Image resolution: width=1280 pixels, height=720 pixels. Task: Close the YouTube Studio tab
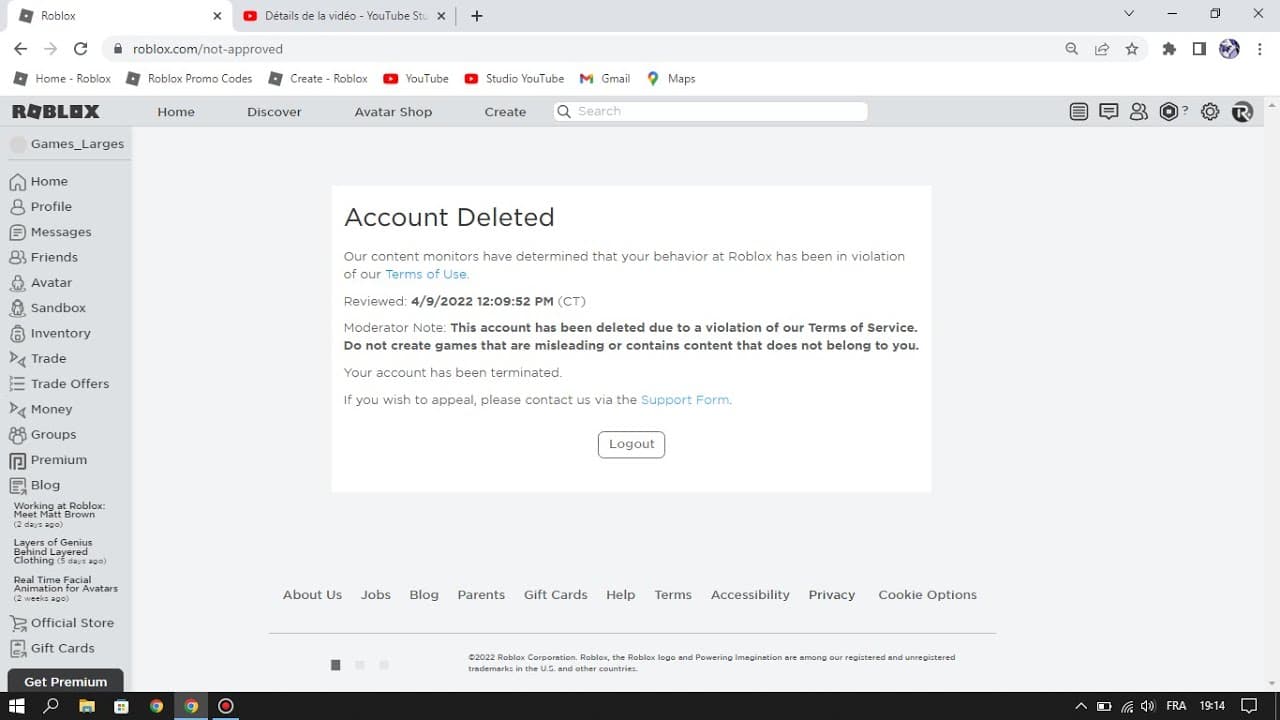point(441,16)
